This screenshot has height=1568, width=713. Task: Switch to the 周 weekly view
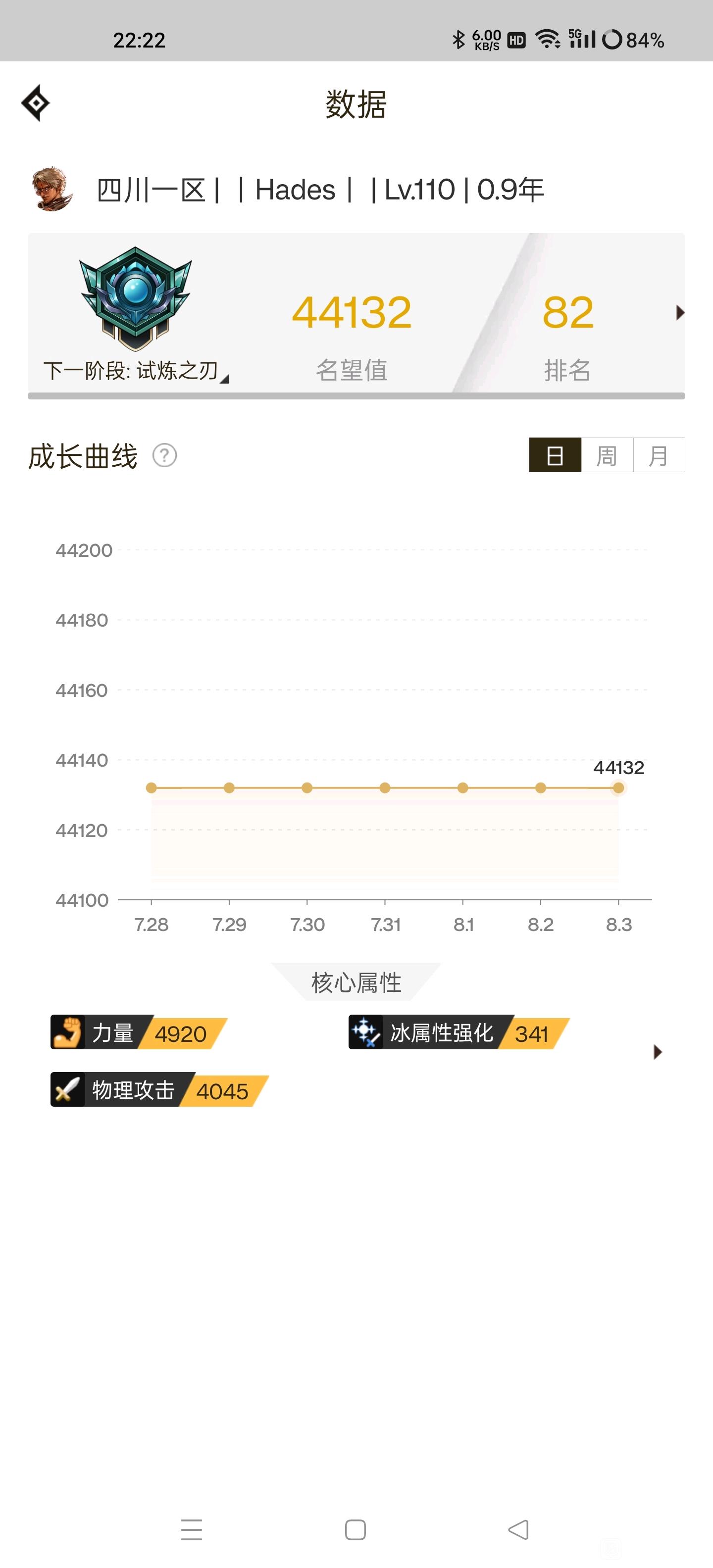pyautogui.click(x=607, y=455)
